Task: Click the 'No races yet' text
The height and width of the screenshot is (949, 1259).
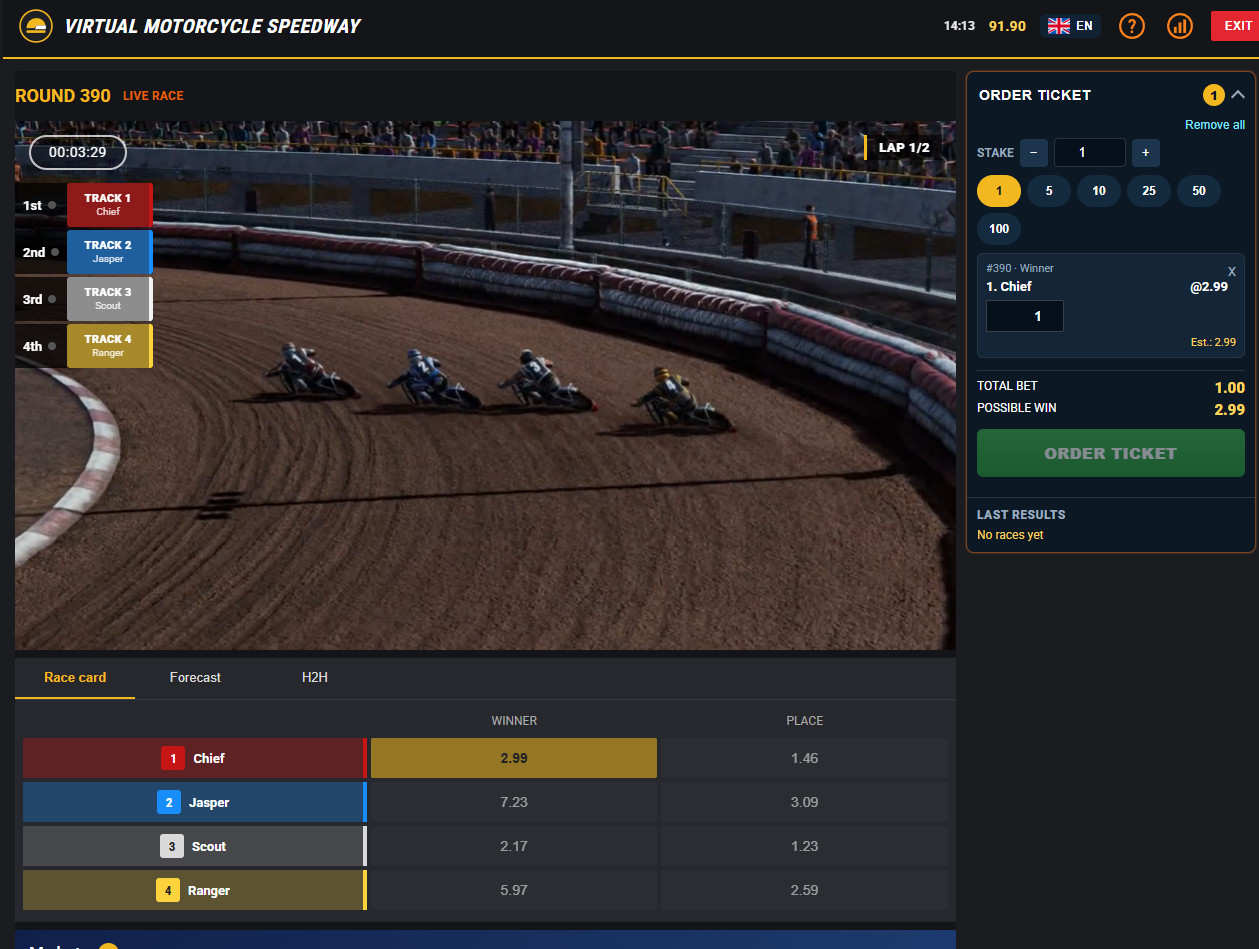Action: (1010, 535)
